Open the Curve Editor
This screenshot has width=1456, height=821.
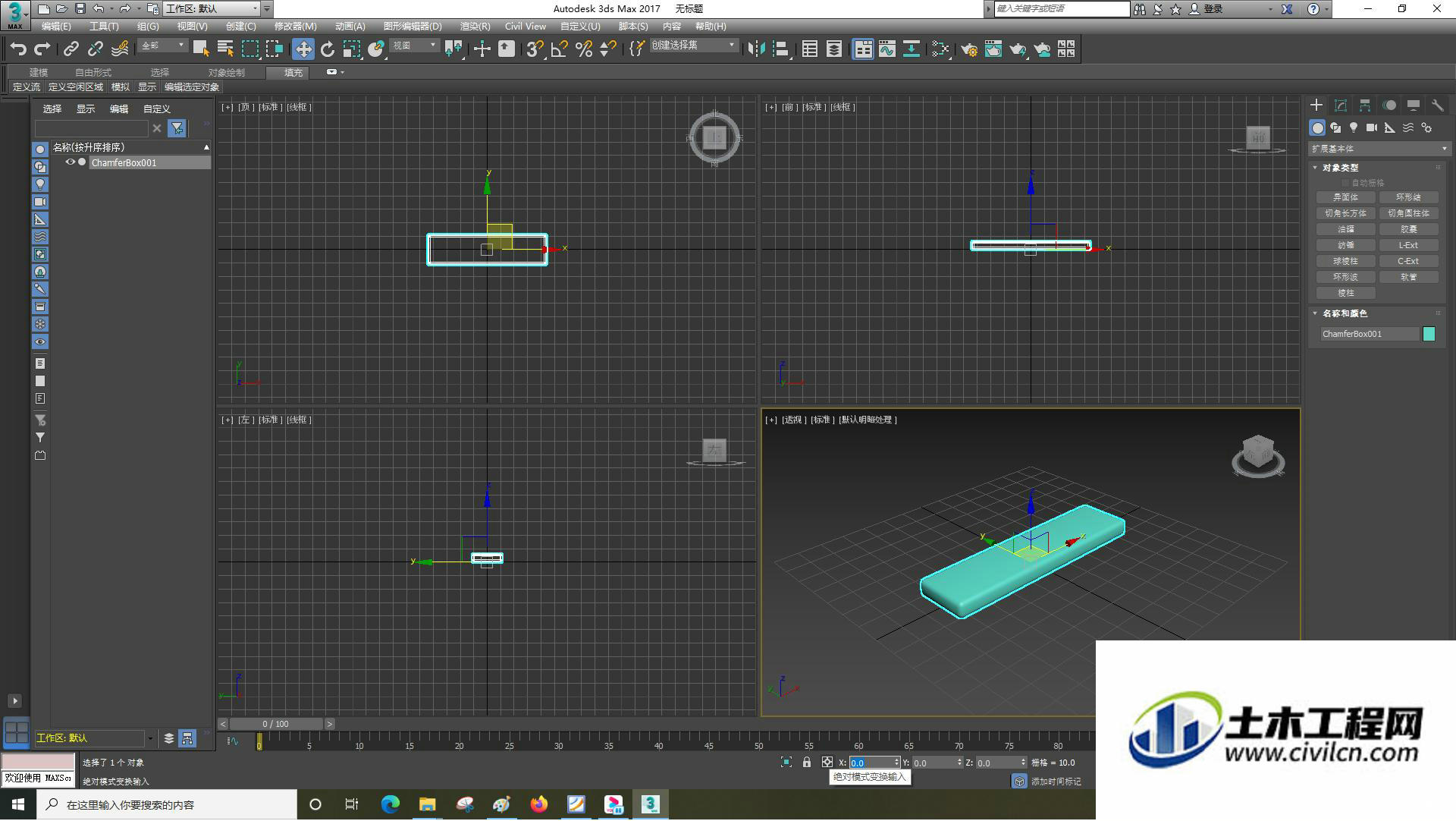coord(887,49)
